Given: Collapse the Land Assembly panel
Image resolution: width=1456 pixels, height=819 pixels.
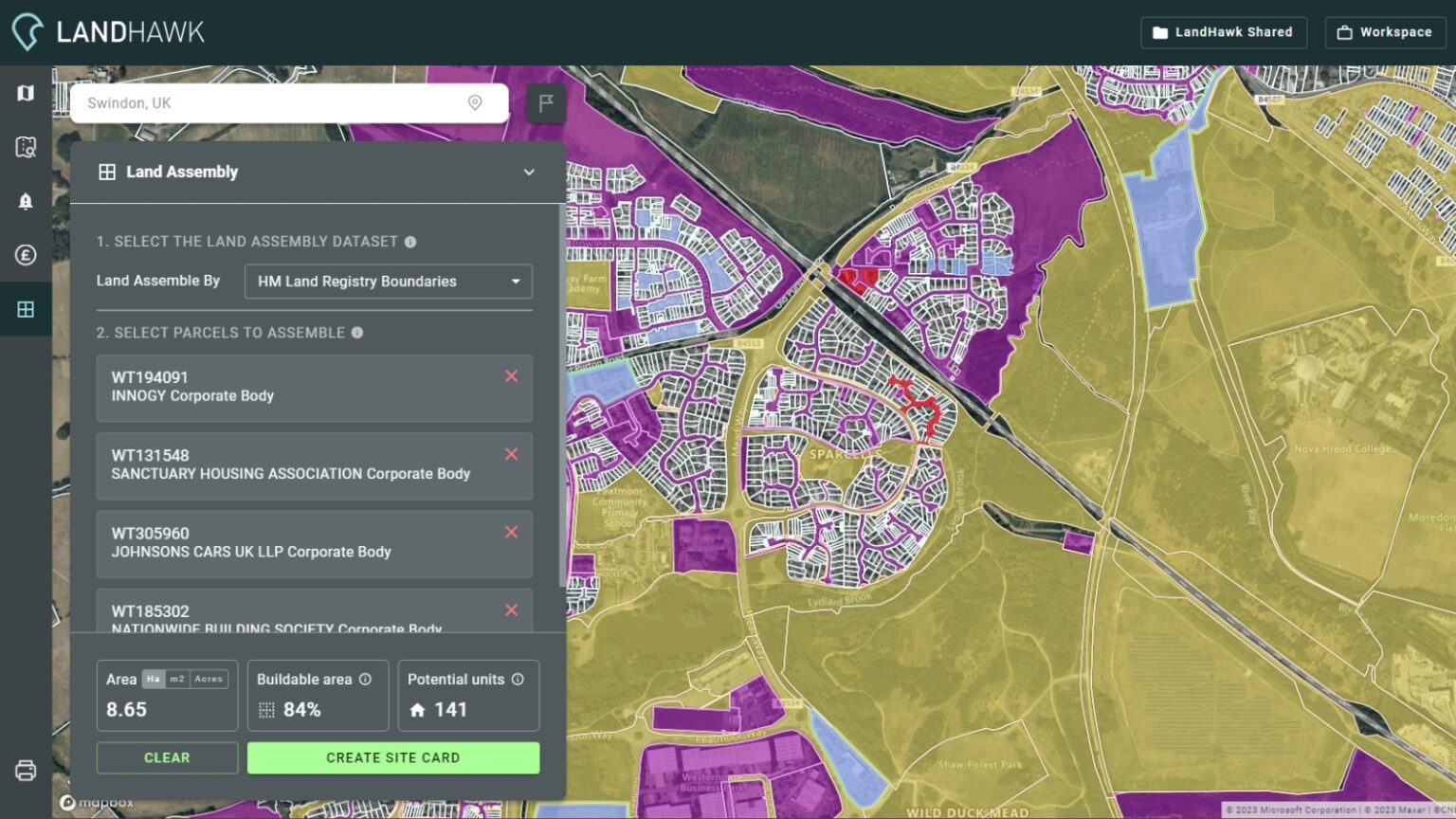Looking at the screenshot, I should [529, 172].
